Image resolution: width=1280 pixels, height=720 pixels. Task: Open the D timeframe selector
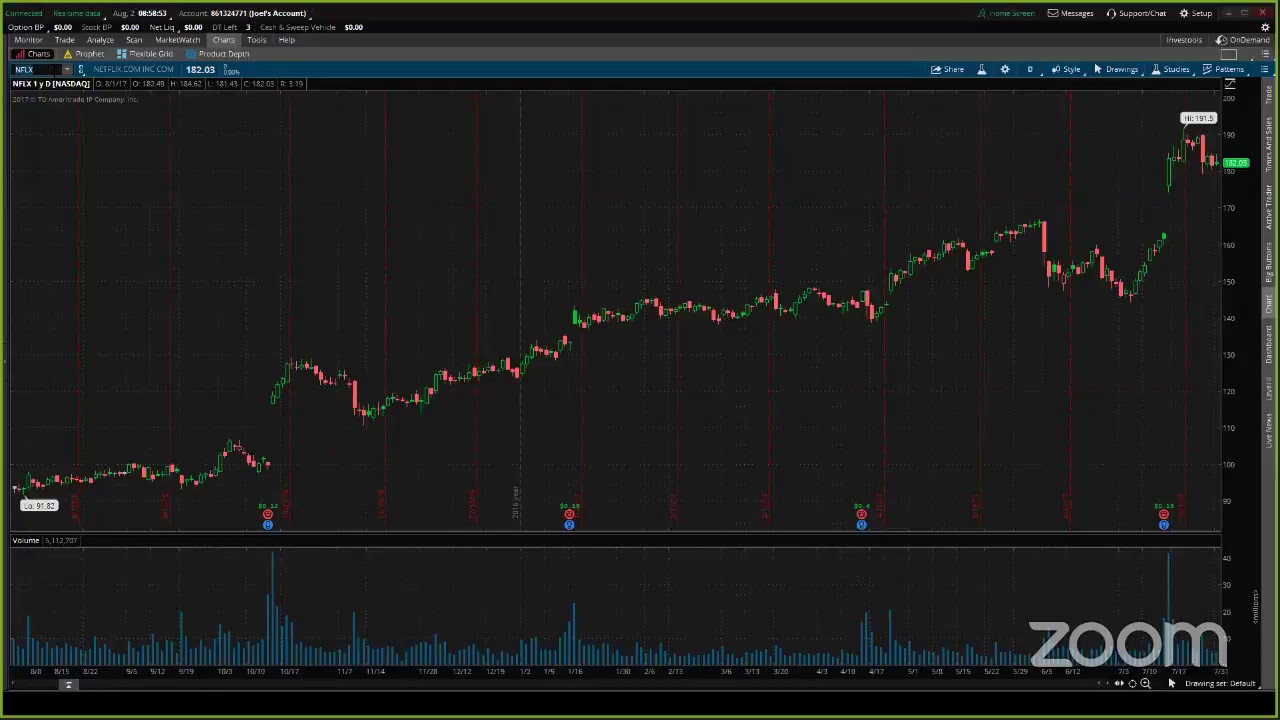point(1029,69)
